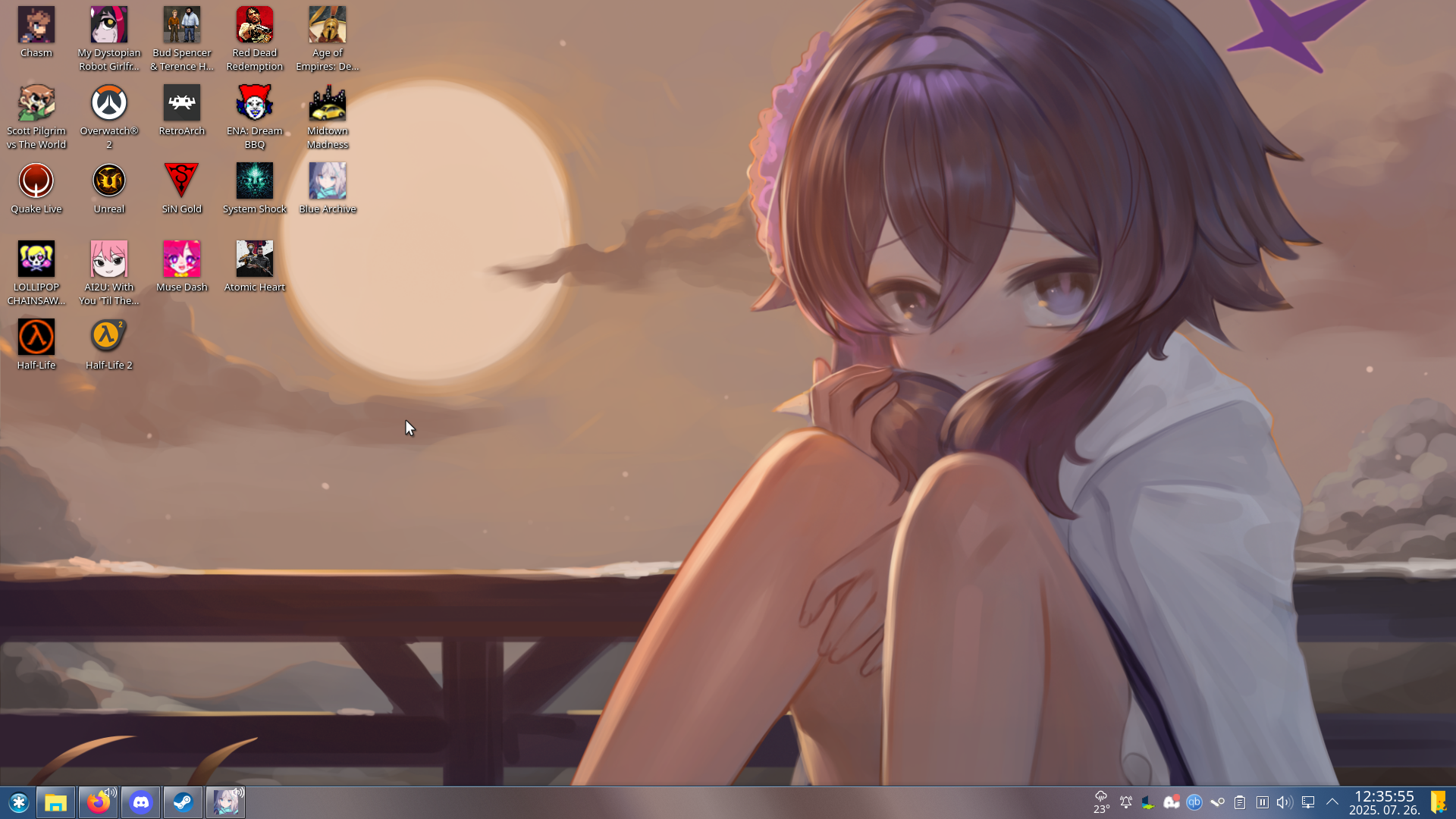Select the Blue Archive desktop icon
The image size is (1456, 819).
coord(328,190)
